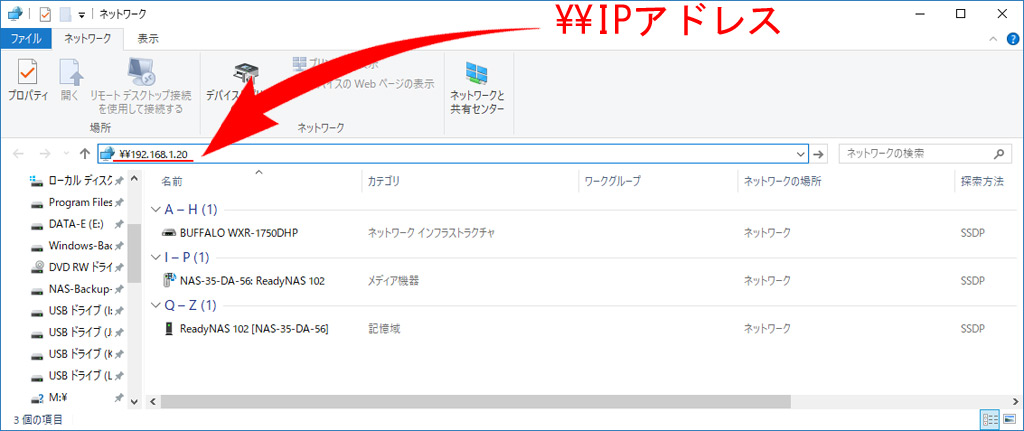
Task: Click the BUFFALO WXR-1750DHP router icon
Action: coord(168,232)
